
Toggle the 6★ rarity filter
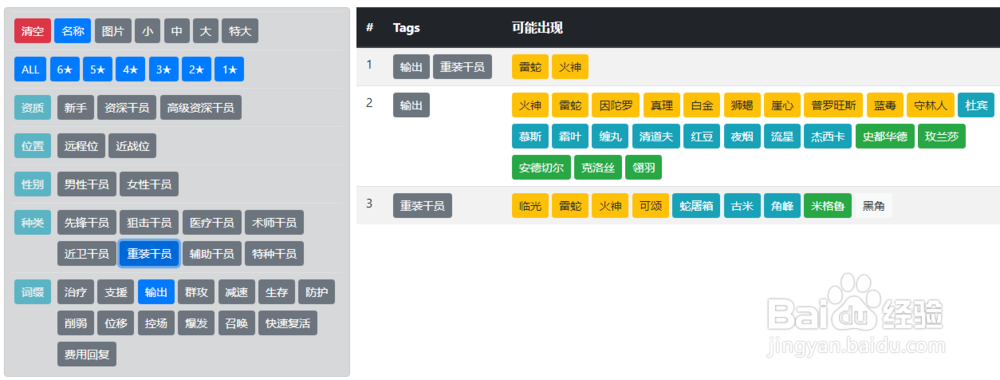65,69
